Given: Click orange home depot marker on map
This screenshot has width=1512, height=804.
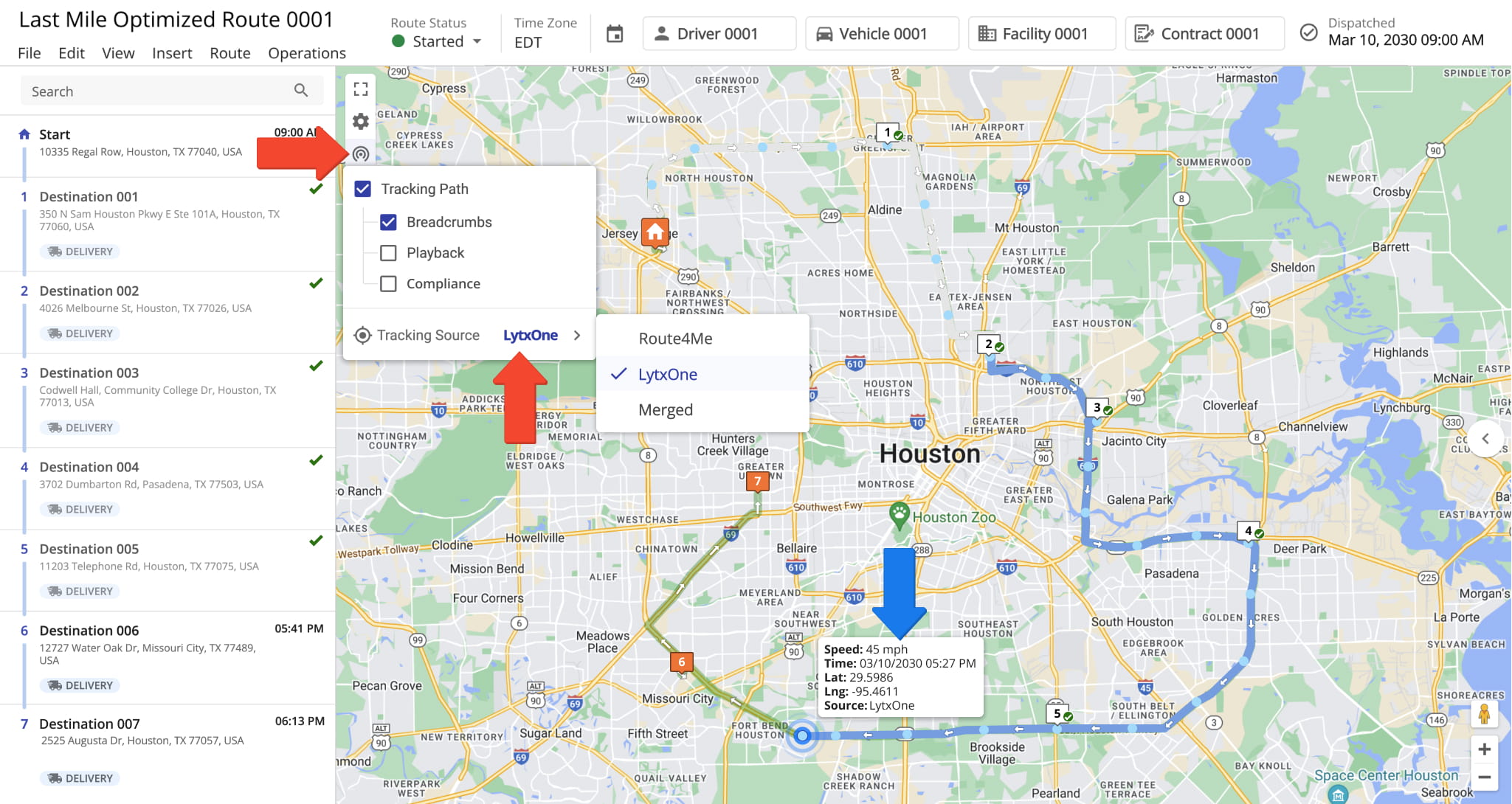Looking at the screenshot, I should [655, 233].
